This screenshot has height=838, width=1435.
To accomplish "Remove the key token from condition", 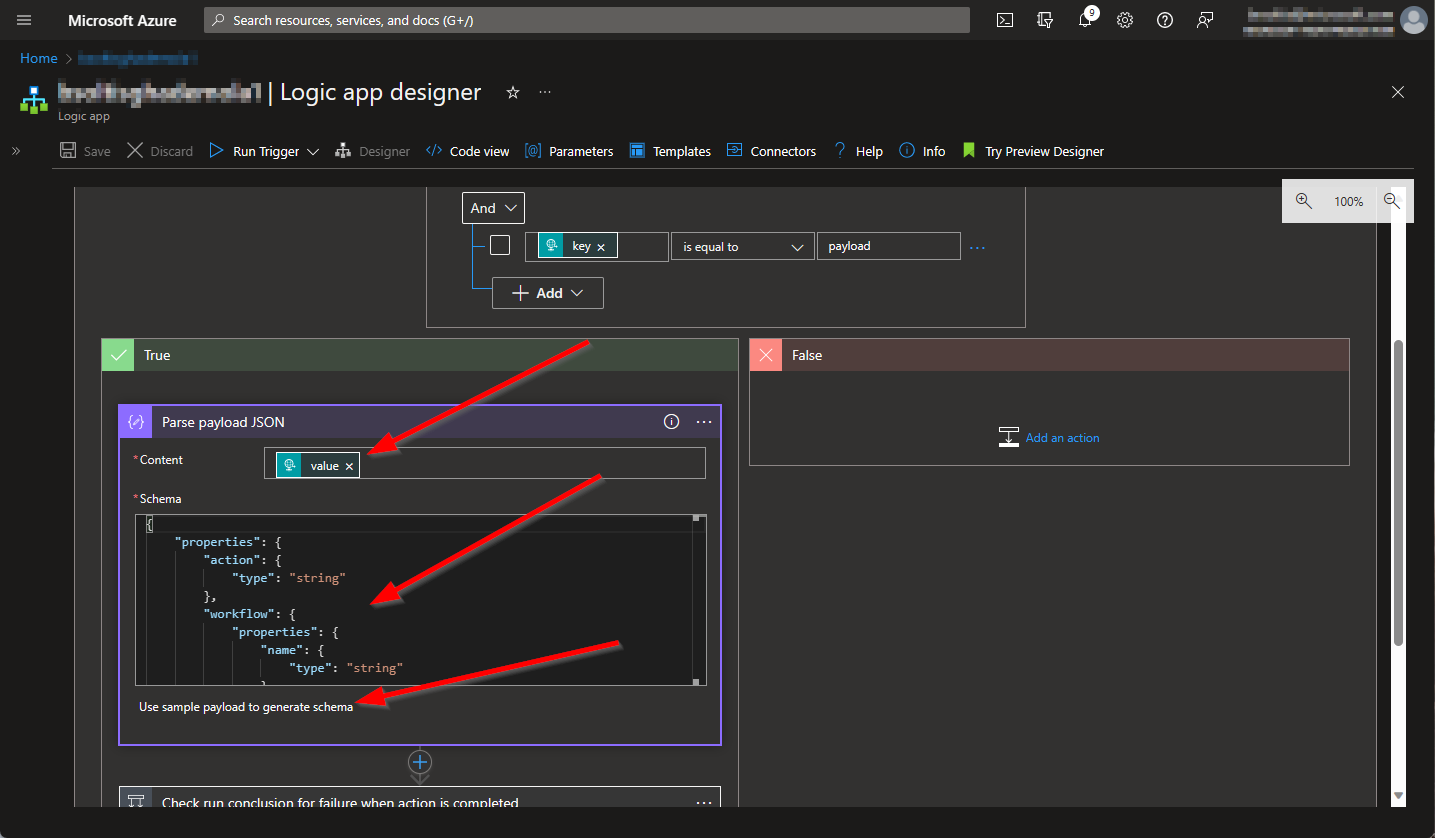I will (601, 247).
